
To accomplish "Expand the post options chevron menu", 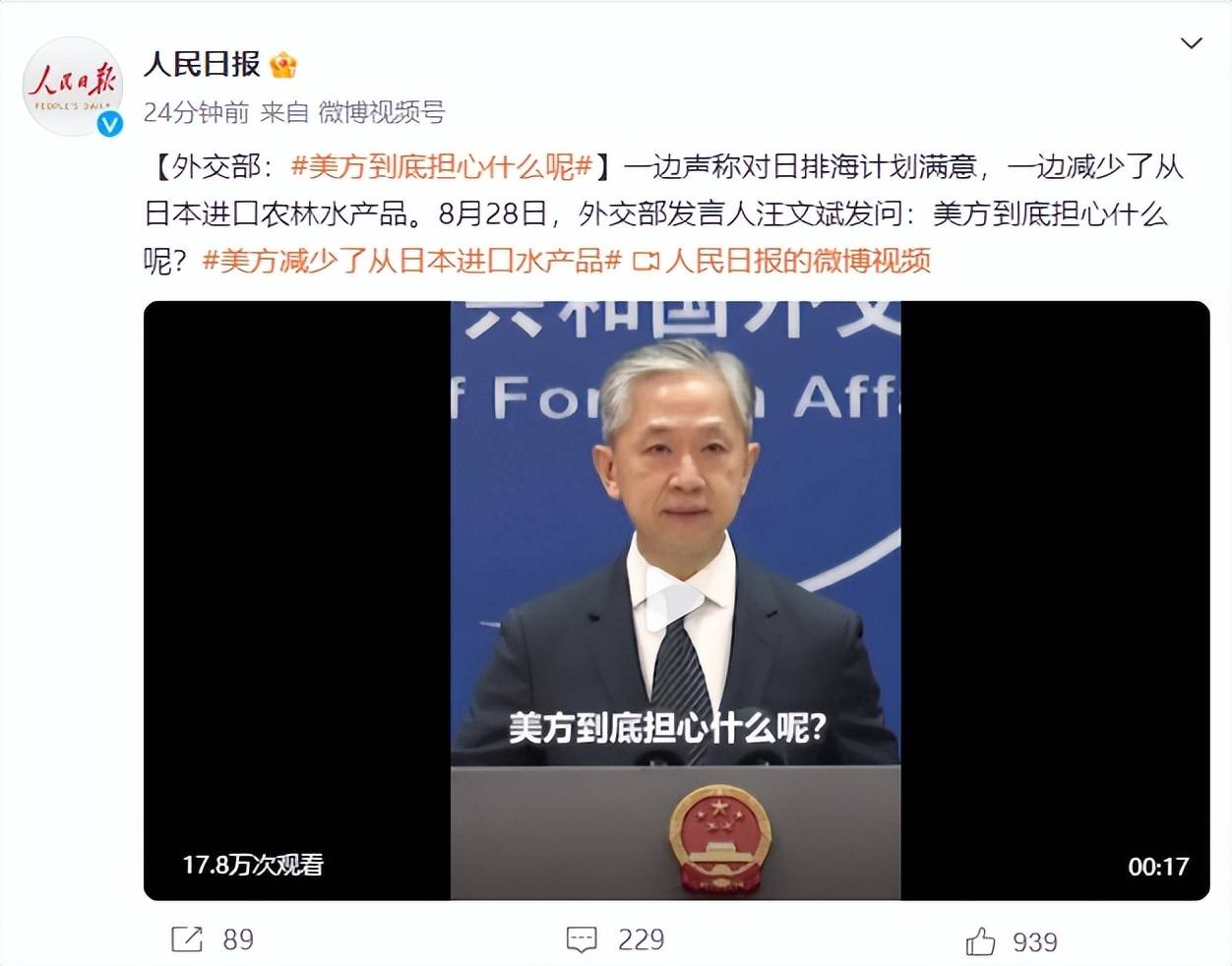I will (x=1191, y=43).
